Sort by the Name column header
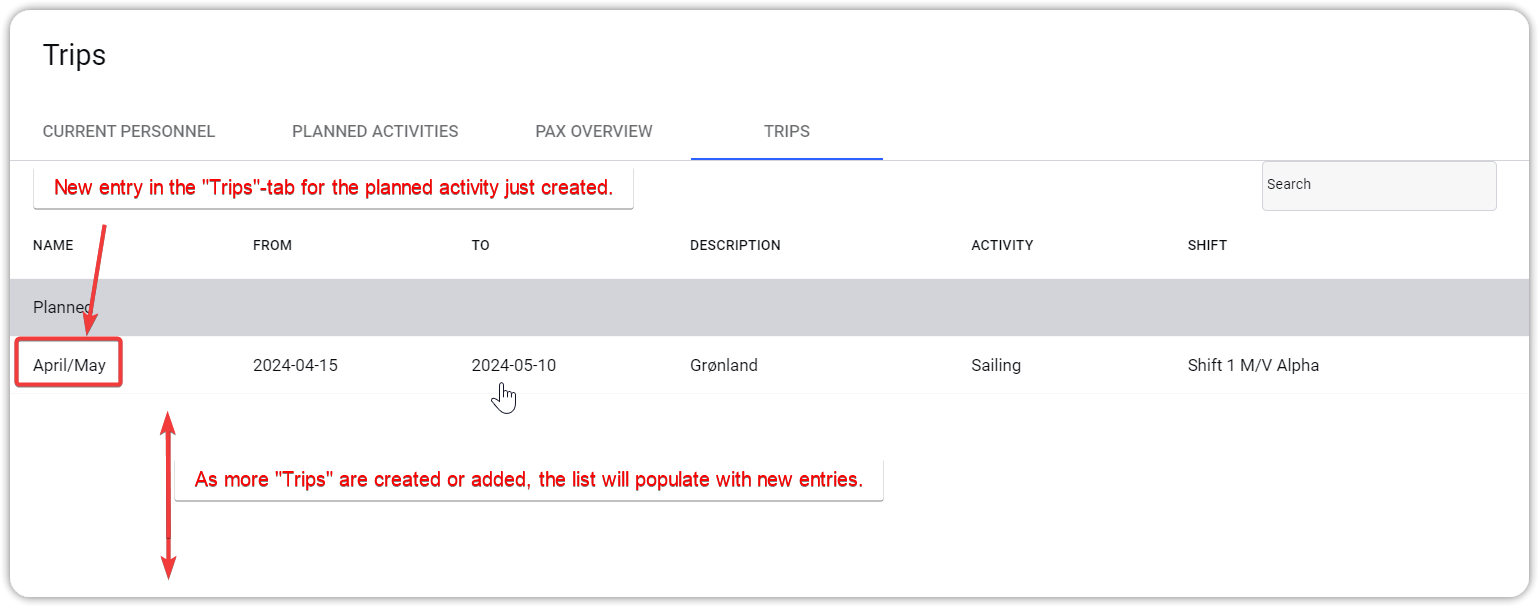Screen dimensions: 1539x607 (x=53, y=245)
